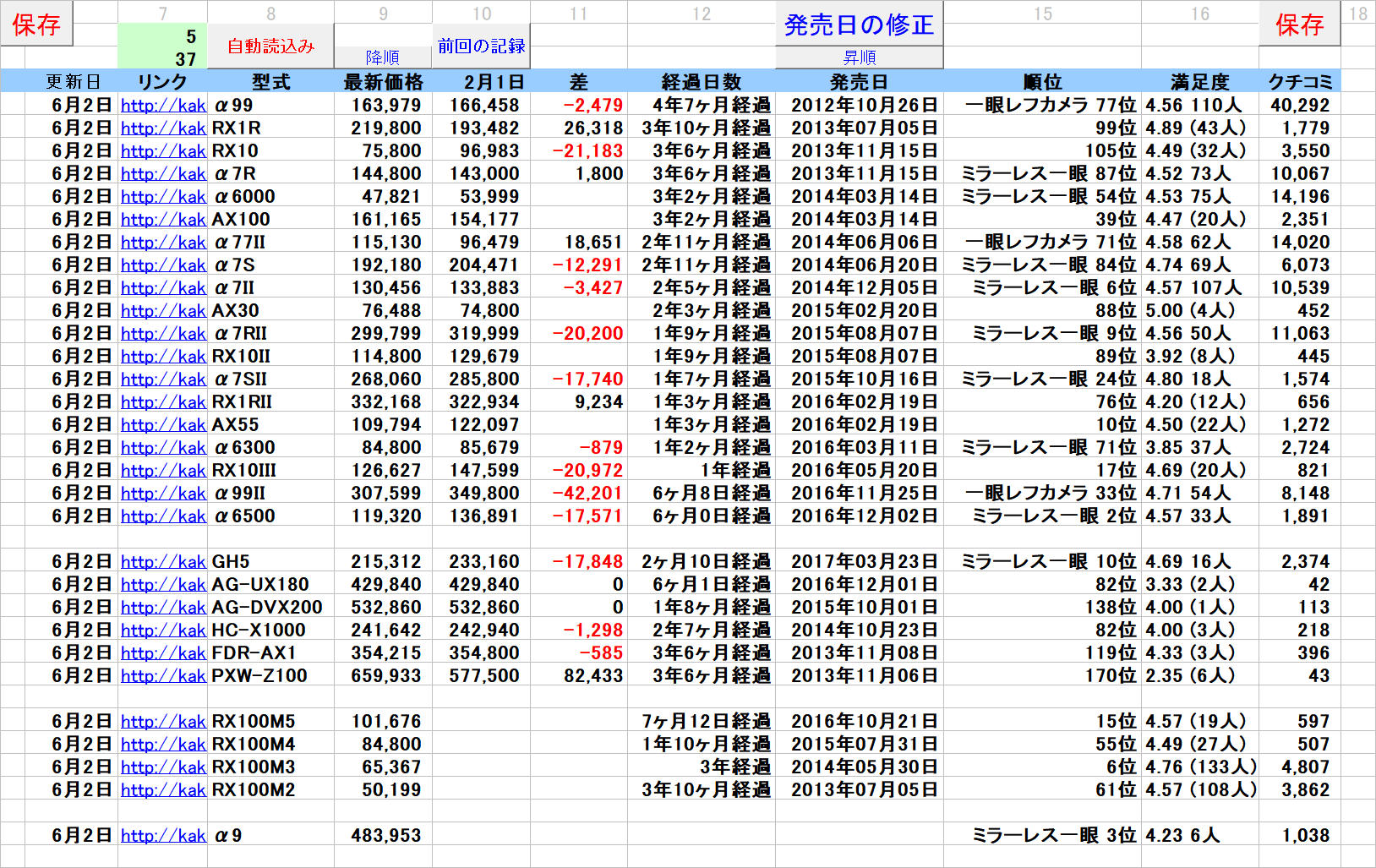This screenshot has height=868, width=1376.
Task: Open the link in the α99II row
Action: tap(163, 494)
